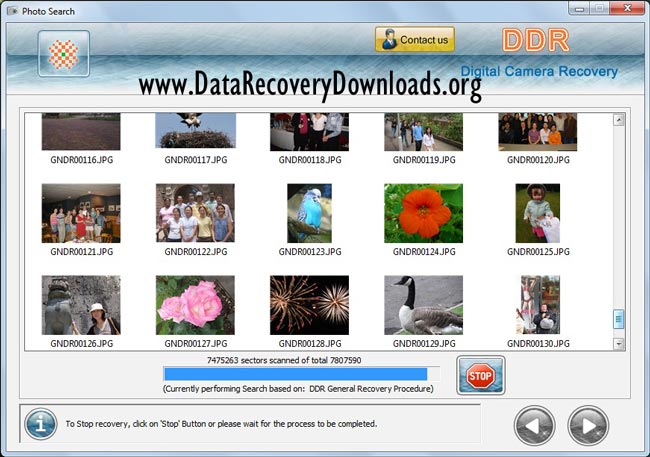Select the group portrait thumbnail GNDR00122

(x=195, y=213)
